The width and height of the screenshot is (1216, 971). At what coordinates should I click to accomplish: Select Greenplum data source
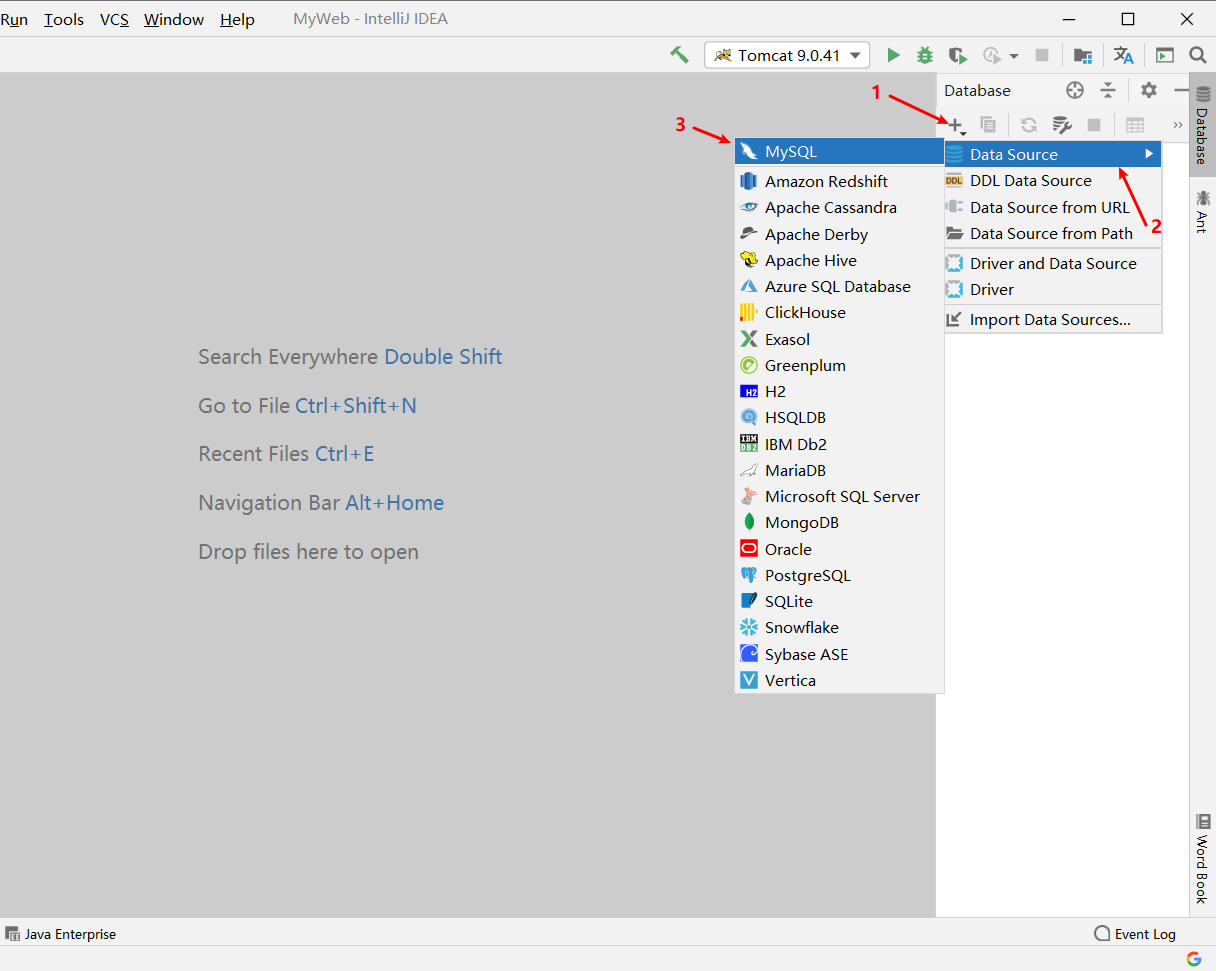839,366
